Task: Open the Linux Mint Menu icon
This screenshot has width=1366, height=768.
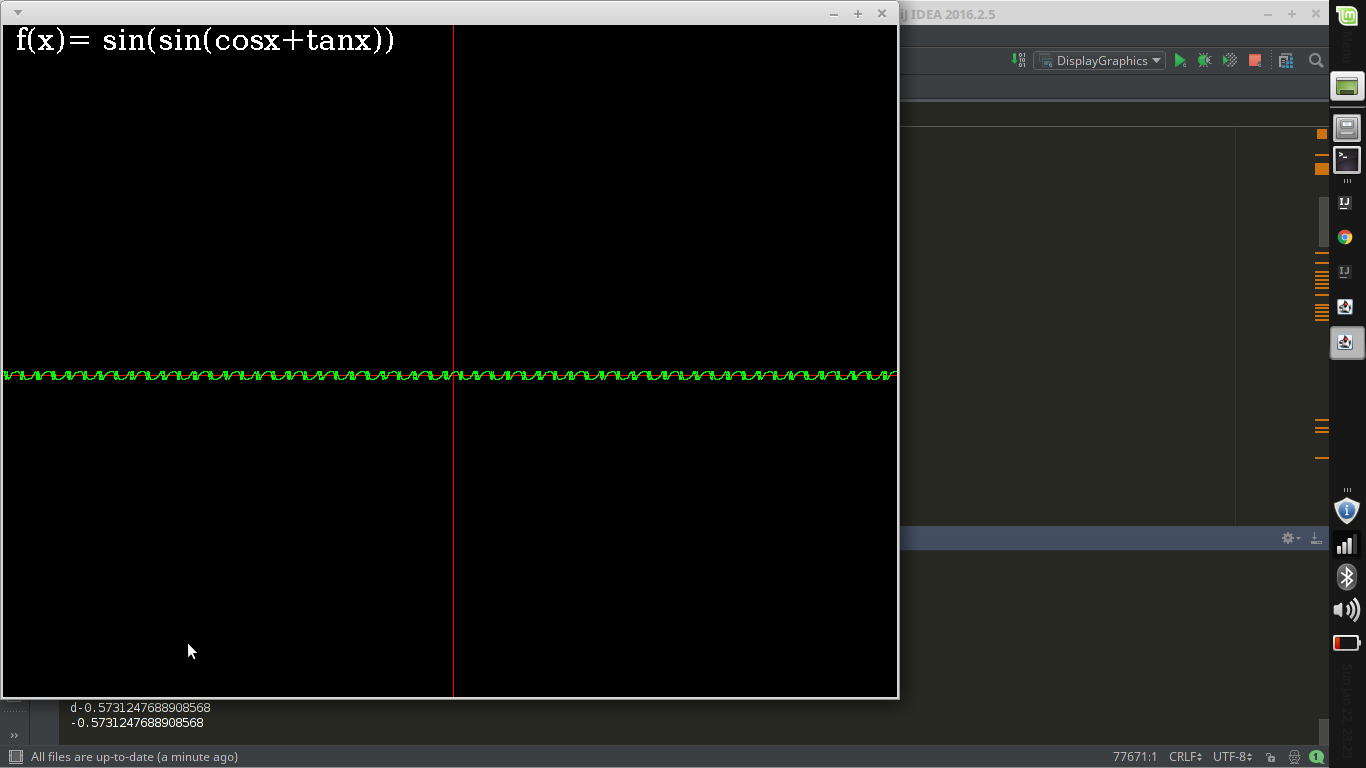Action: pos(1347,14)
